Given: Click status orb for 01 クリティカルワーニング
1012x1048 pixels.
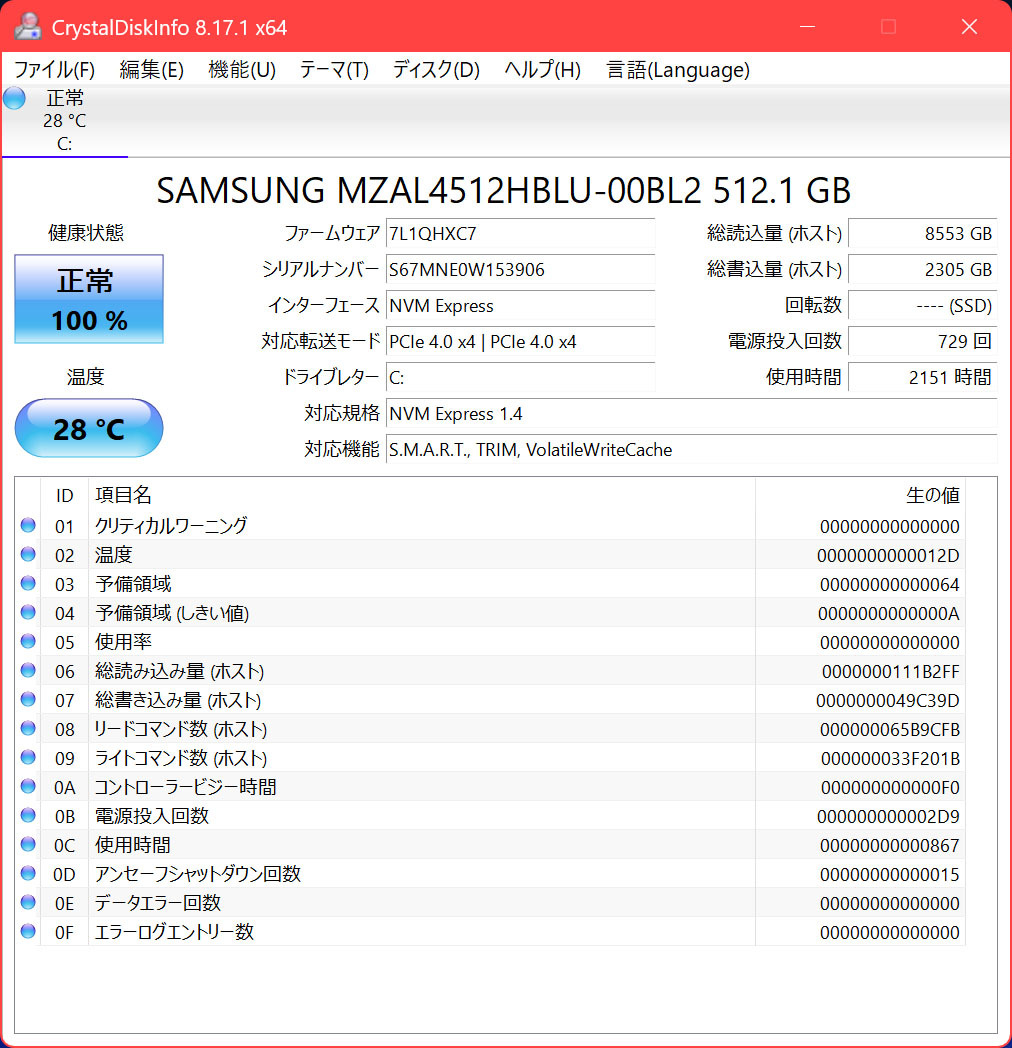Looking at the screenshot, I should (x=28, y=525).
